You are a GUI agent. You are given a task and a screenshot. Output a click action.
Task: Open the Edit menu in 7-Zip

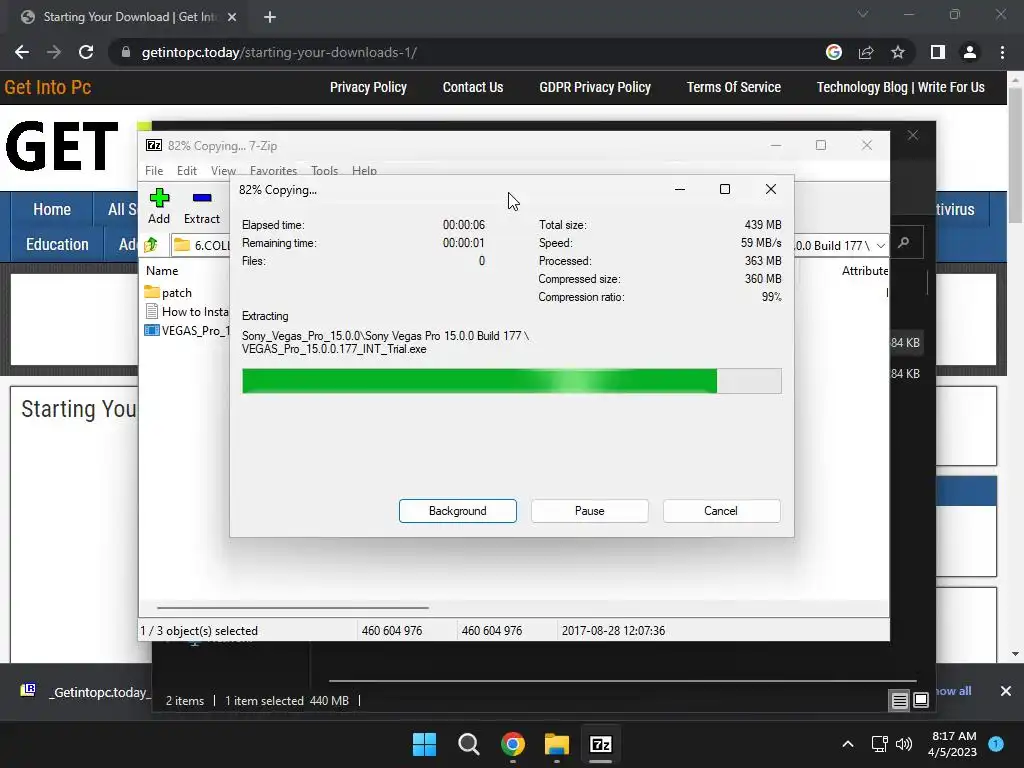[x=187, y=170]
